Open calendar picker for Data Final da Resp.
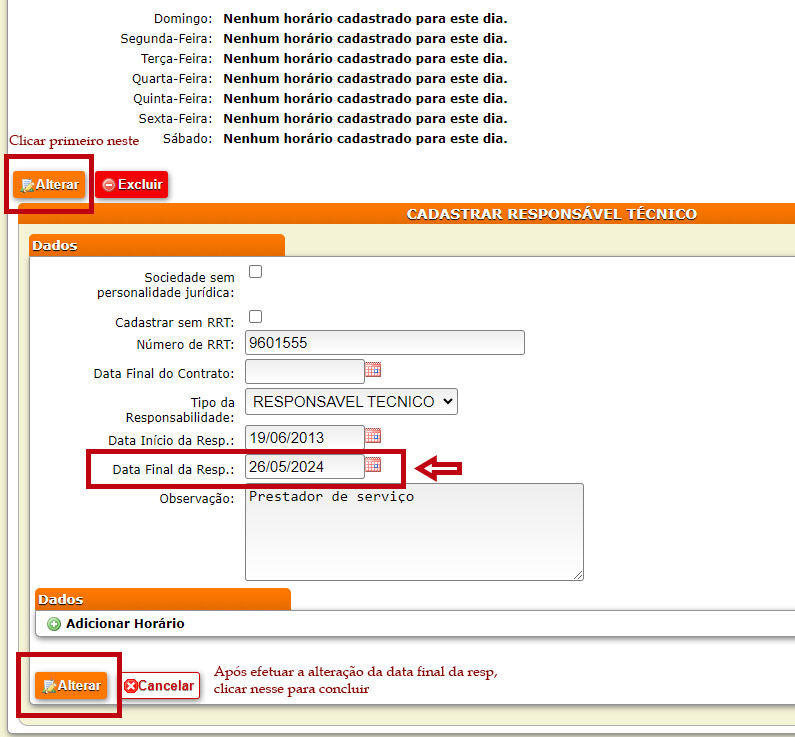The image size is (795, 737). [x=373, y=465]
